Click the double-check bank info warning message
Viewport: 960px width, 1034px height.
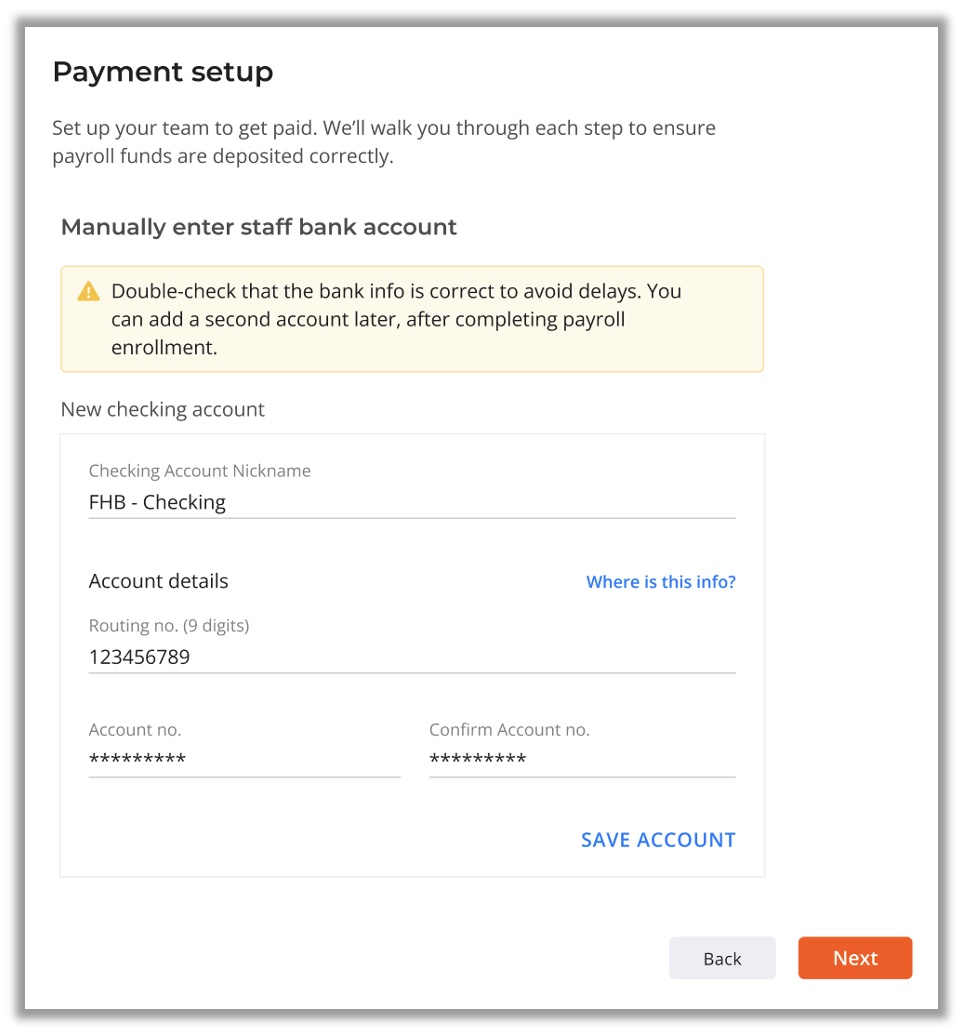click(x=396, y=292)
